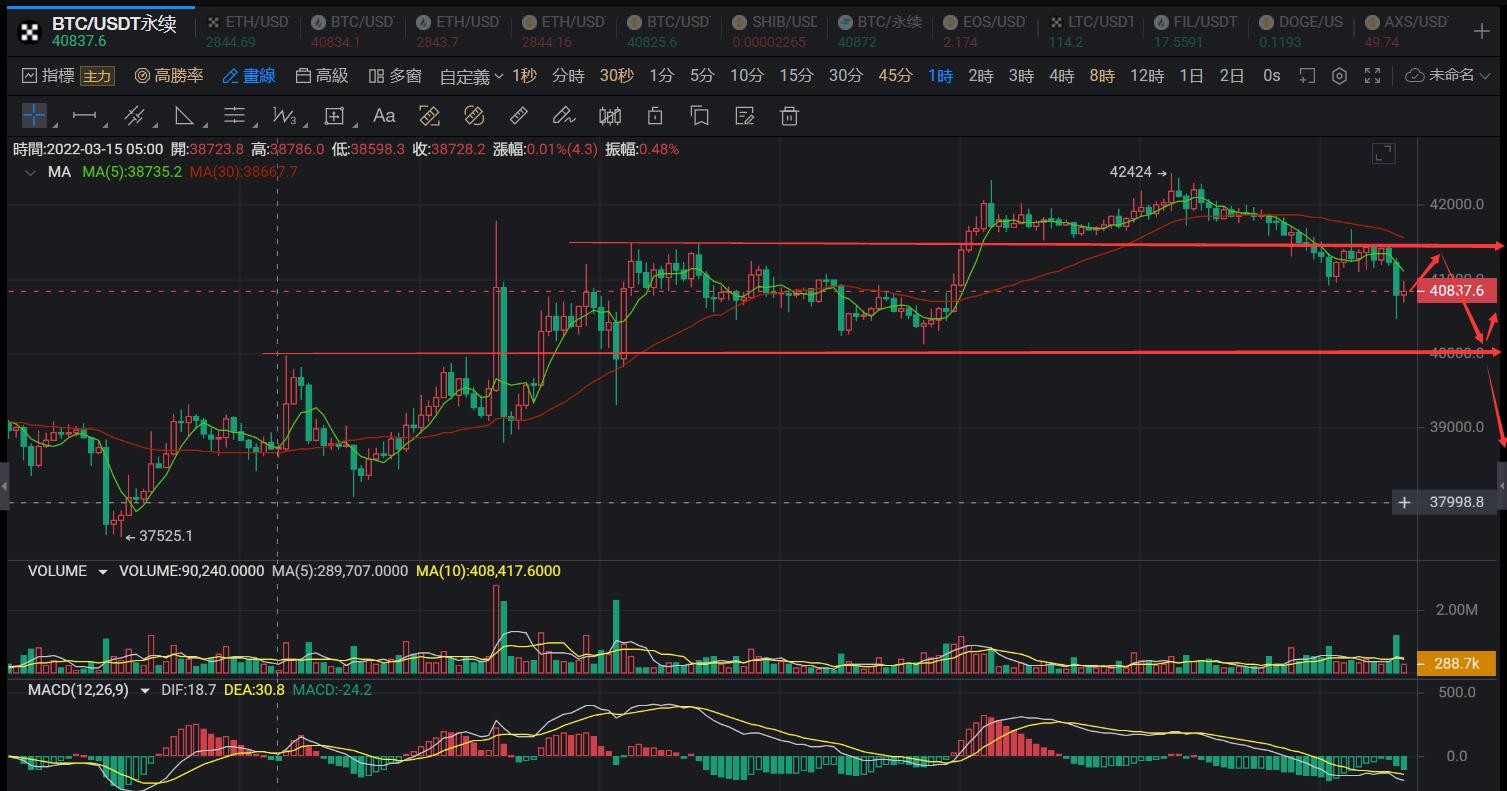This screenshot has width=1507, height=791.
Task: Click the MA(30) legend value
Action: coord(243,172)
